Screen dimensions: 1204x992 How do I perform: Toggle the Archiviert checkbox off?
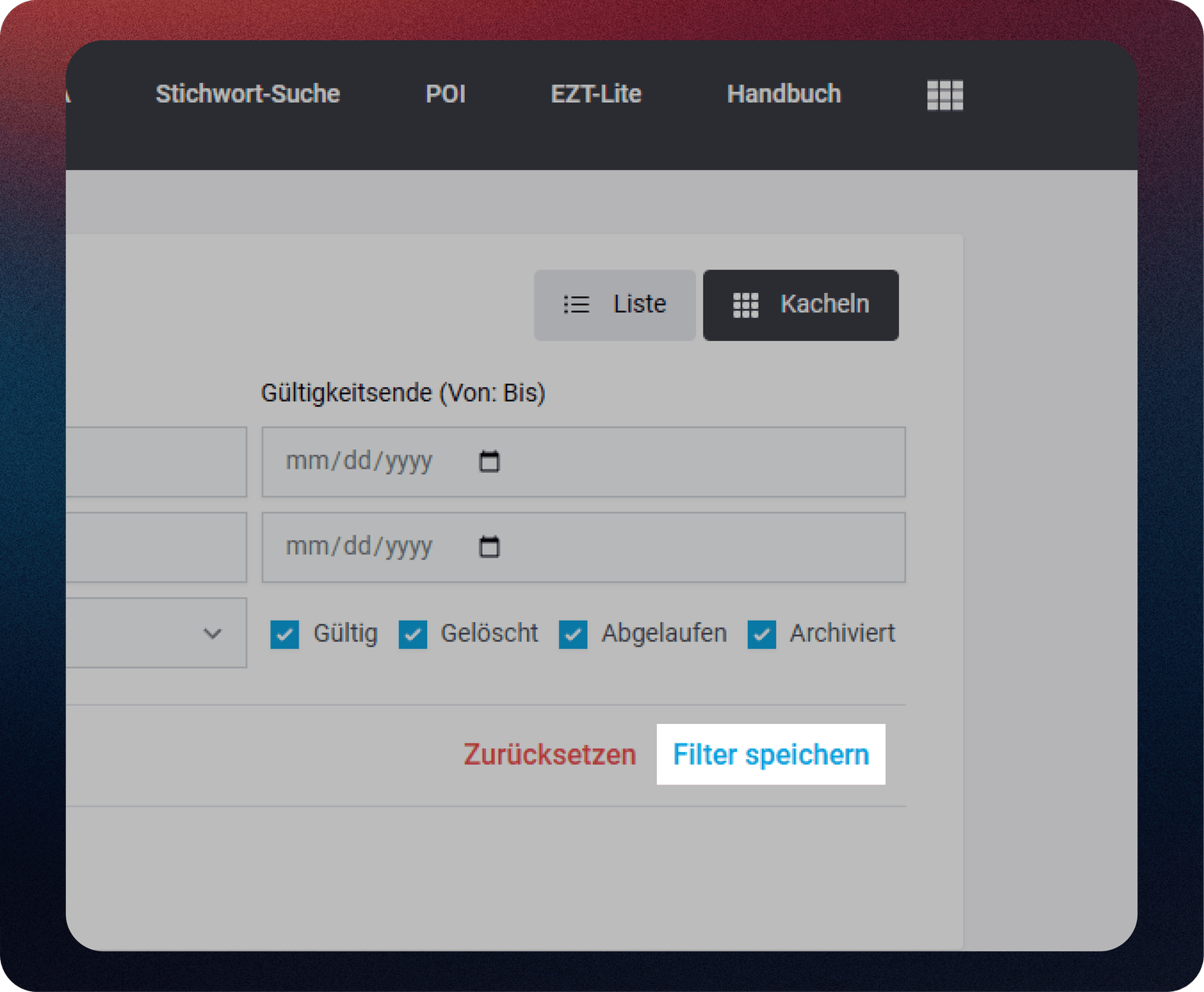[x=761, y=635]
